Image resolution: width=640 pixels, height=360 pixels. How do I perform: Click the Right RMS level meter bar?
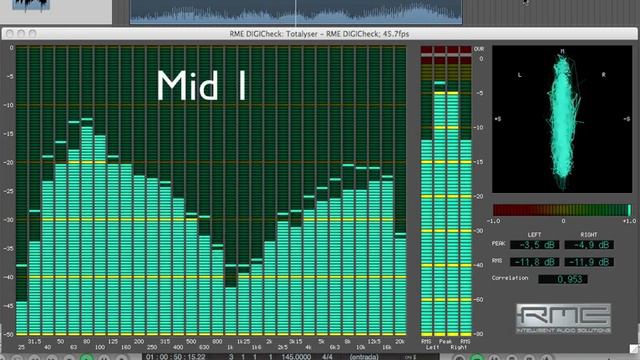(465, 237)
